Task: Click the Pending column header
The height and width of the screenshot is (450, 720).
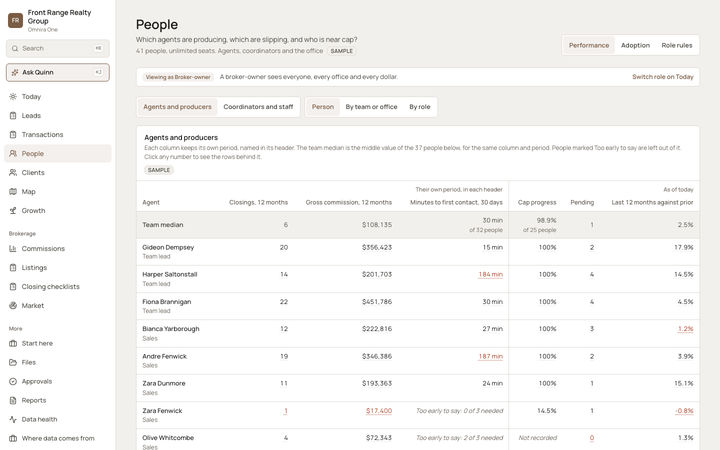Action: pos(582,202)
